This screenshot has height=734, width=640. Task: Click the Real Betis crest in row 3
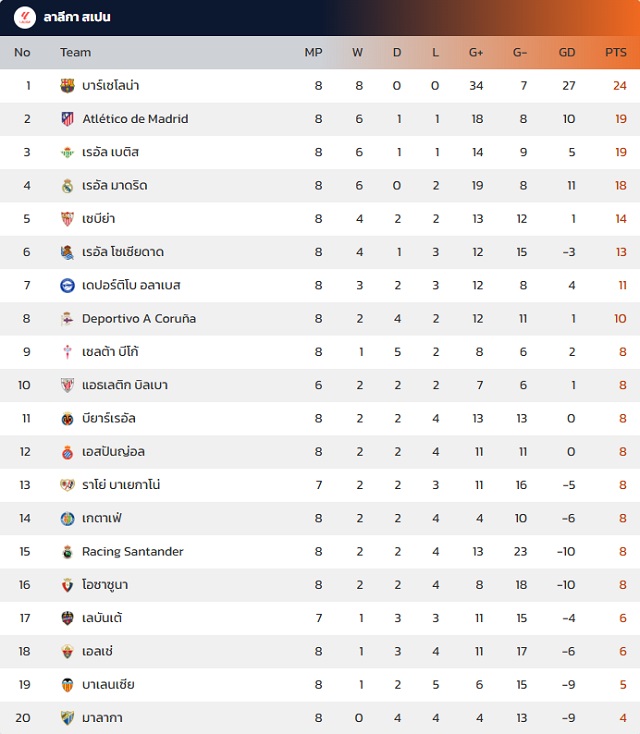[x=67, y=152]
